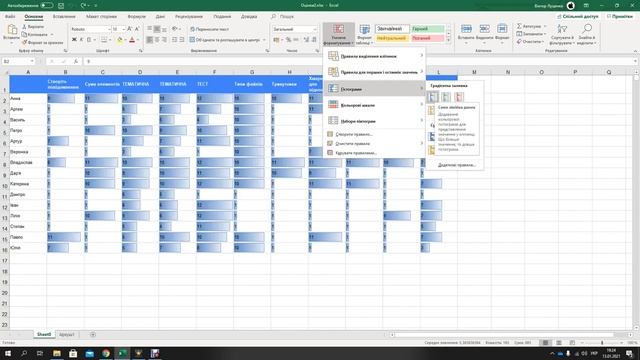Screen dimensions: 640x360
Task: Apply percent style format
Action: (x=288, y=40)
